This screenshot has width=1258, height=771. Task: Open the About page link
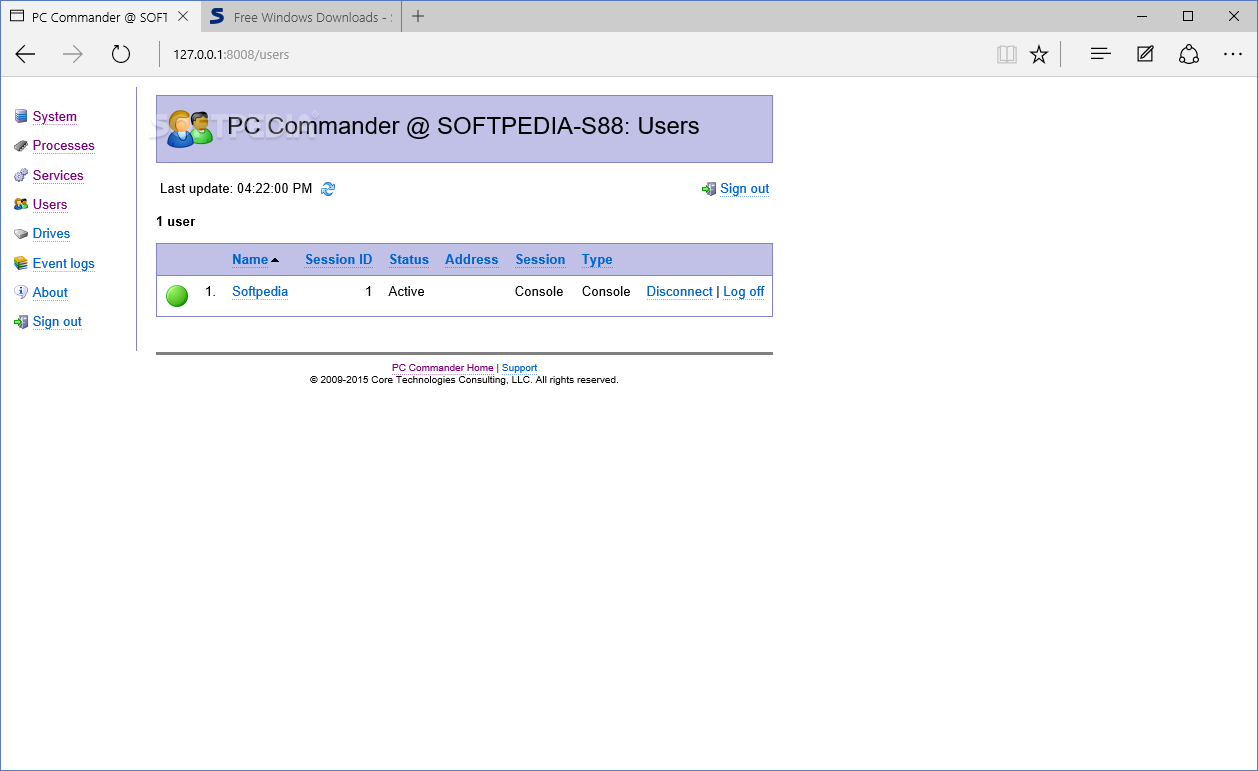50,292
